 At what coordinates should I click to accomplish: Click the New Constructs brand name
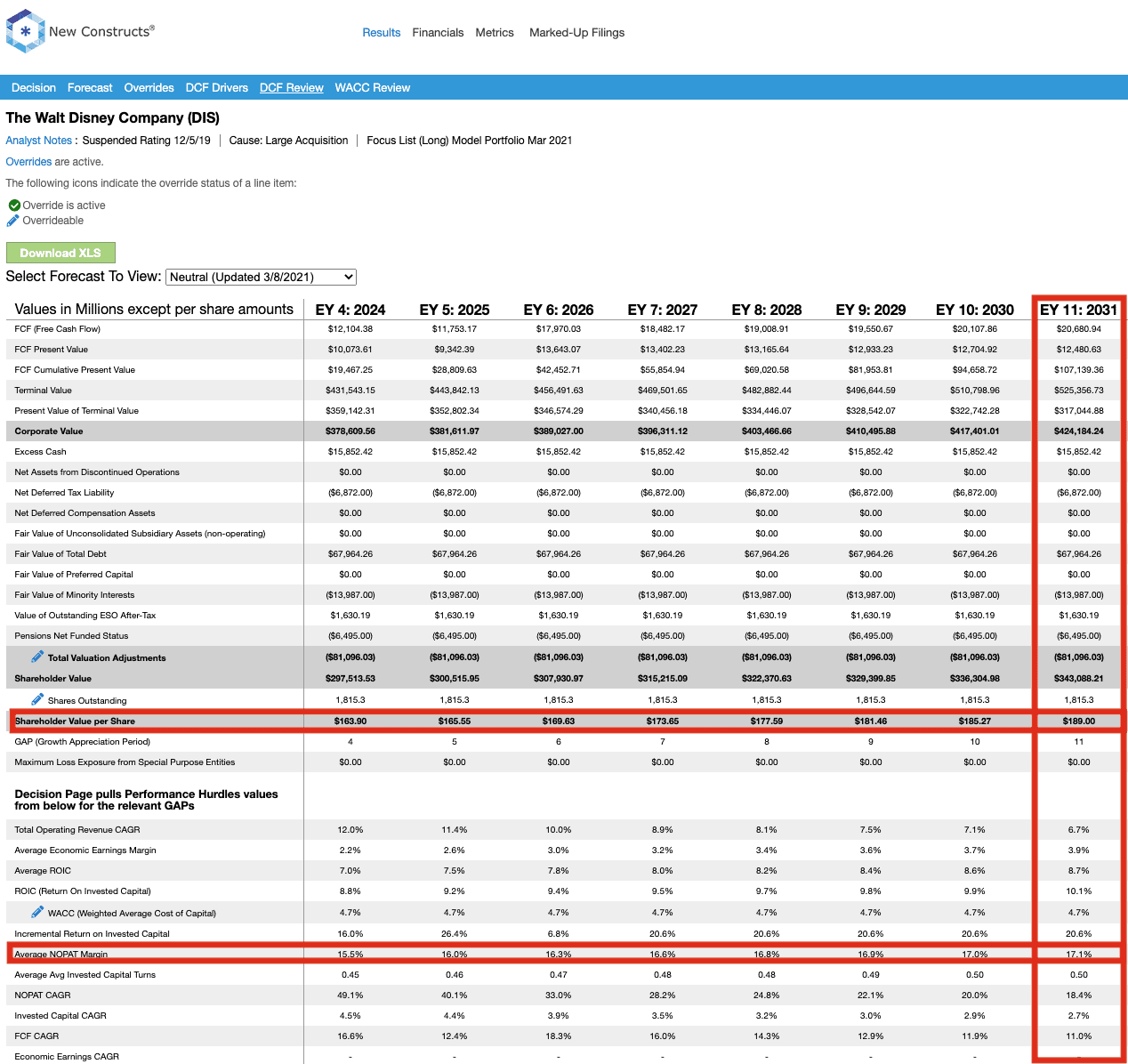[x=101, y=31]
